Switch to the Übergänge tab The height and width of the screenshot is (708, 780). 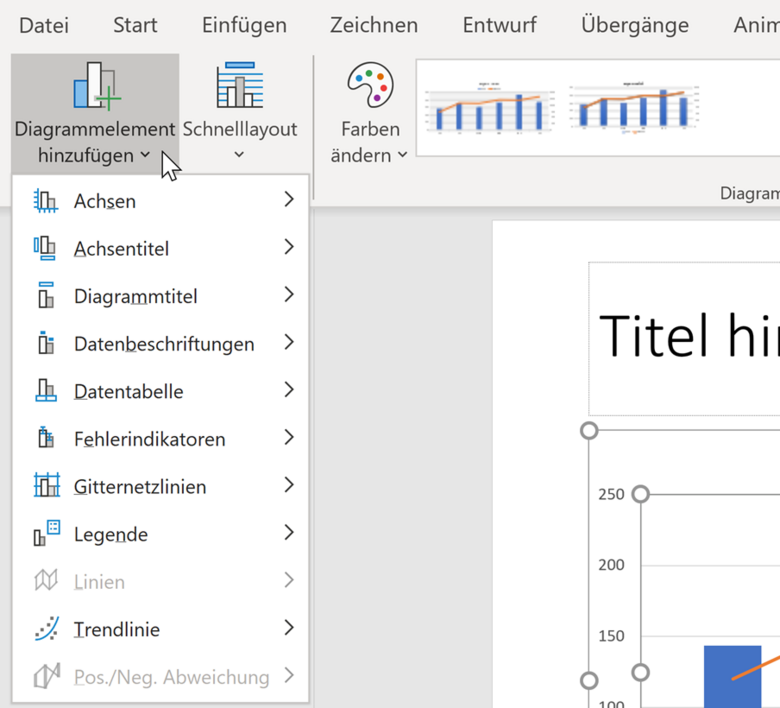tap(635, 25)
